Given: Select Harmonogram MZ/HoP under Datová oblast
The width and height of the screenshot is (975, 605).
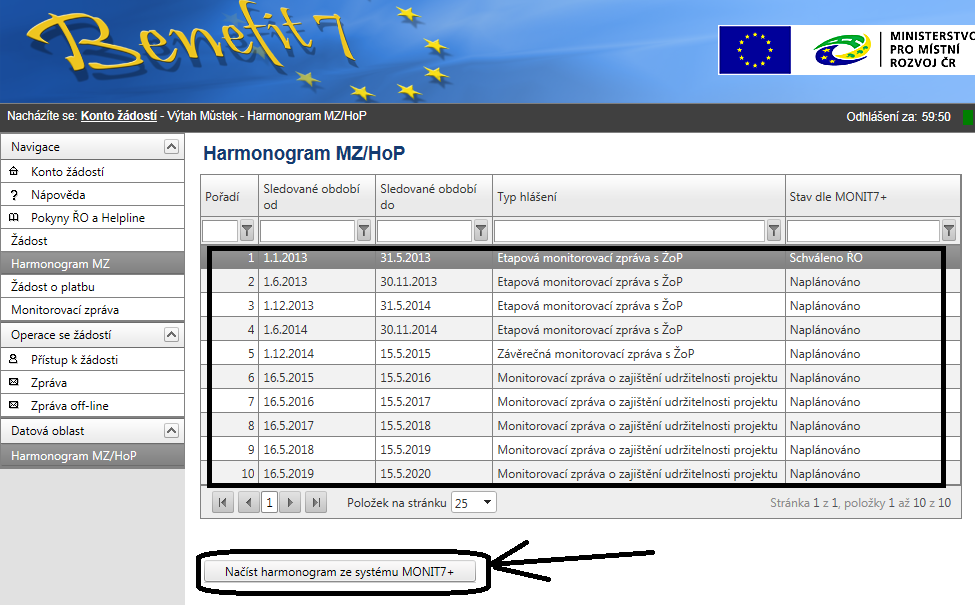Looking at the screenshot, I should coord(92,456).
